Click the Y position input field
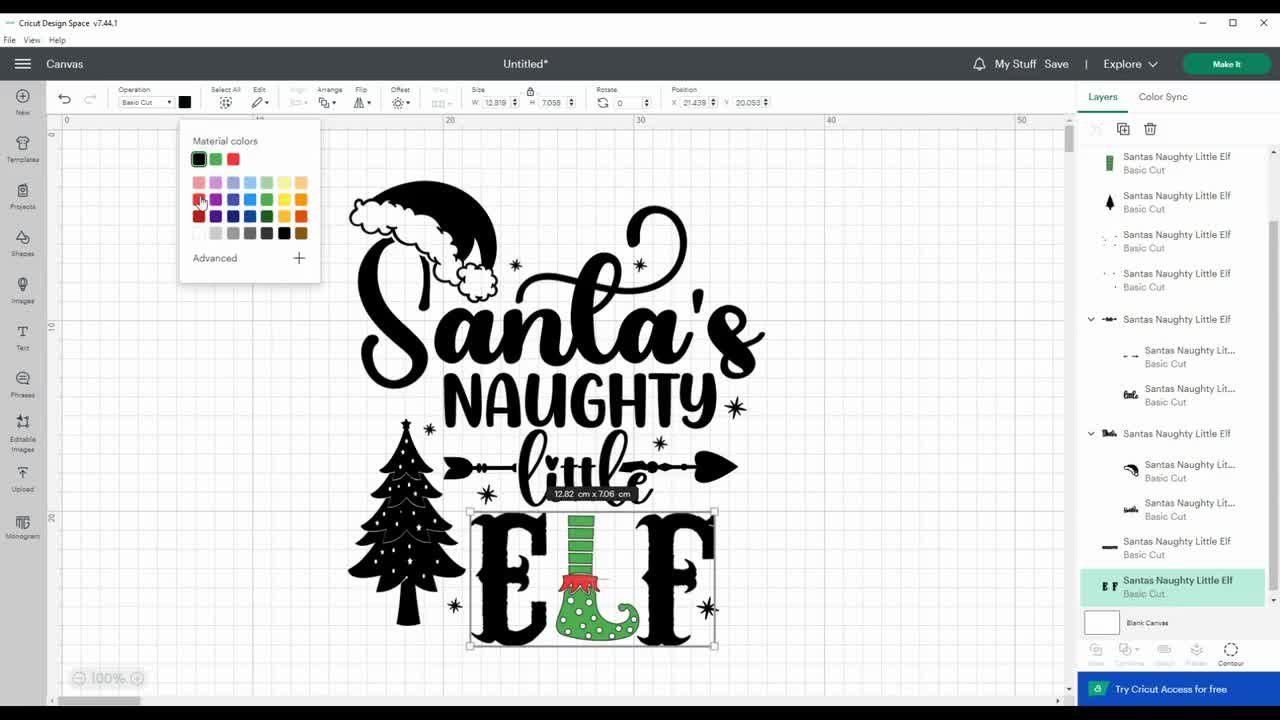This screenshot has width=1280, height=720. 749,103
